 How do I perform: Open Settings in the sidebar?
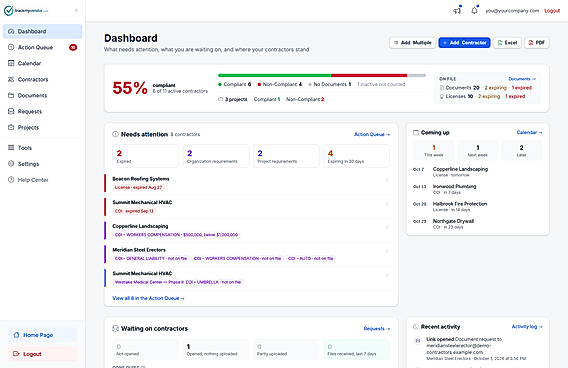[42, 164]
